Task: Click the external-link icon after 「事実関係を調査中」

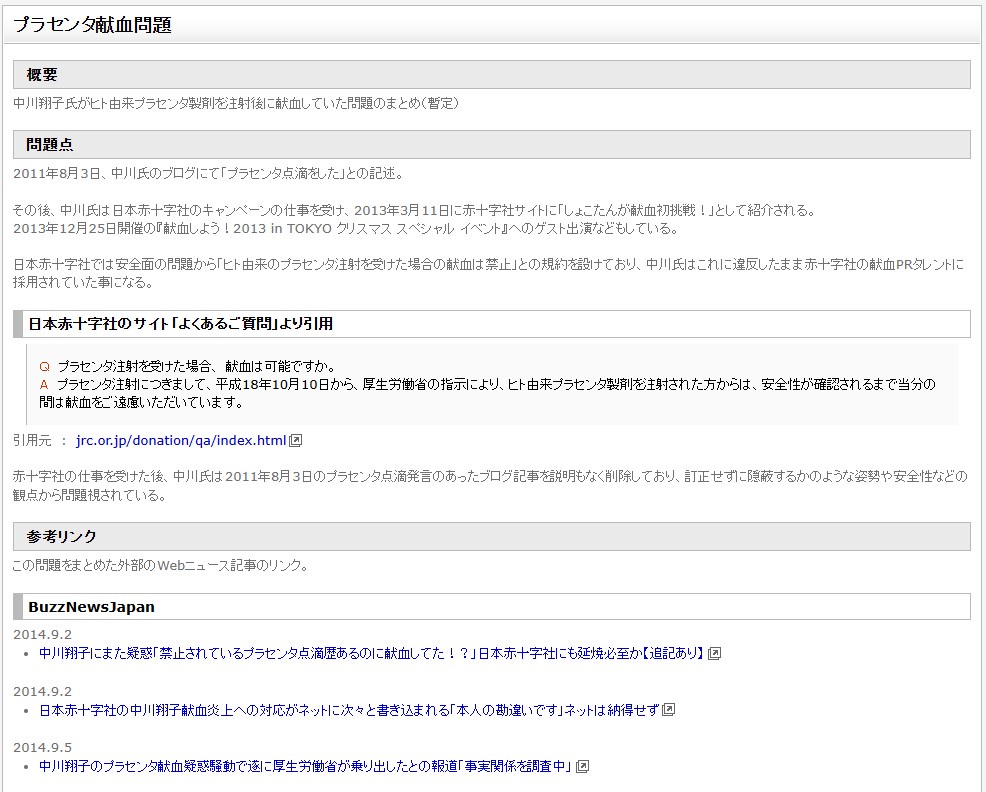Action: pyautogui.click(x=582, y=767)
